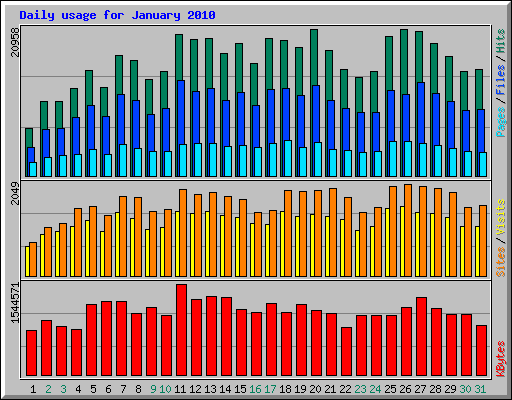The width and height of the screenshot is (512, 400).
Task: Click the yellow Sites bar for day 7
Action: click(x=117, y=244)
